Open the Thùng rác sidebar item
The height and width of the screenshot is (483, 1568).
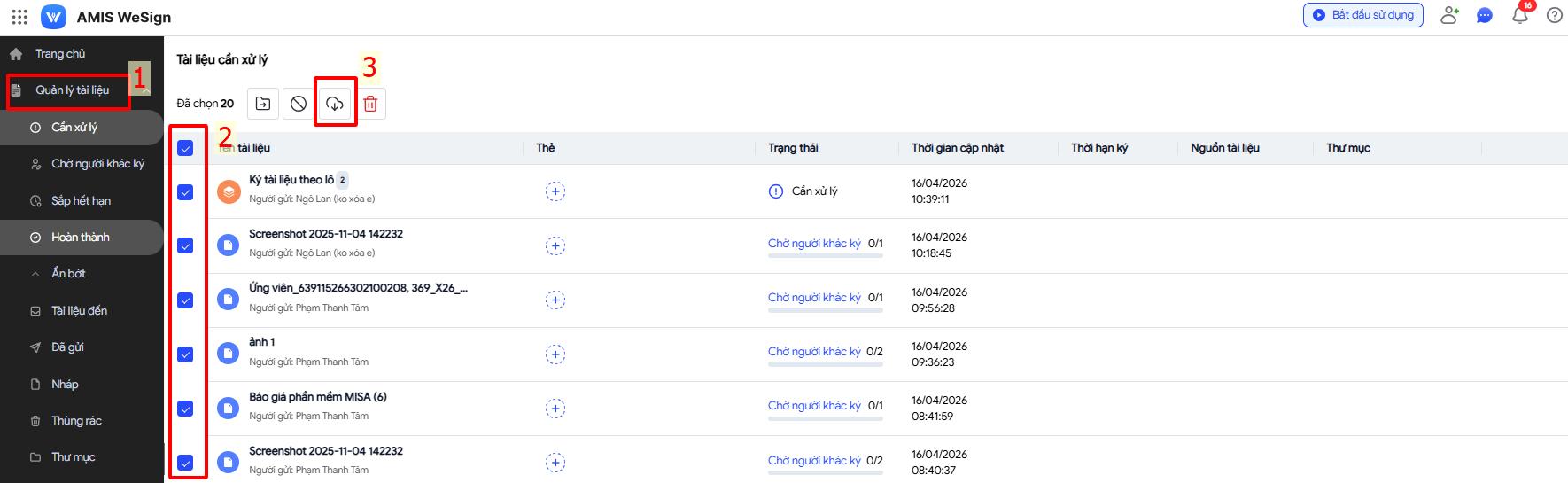75,421
